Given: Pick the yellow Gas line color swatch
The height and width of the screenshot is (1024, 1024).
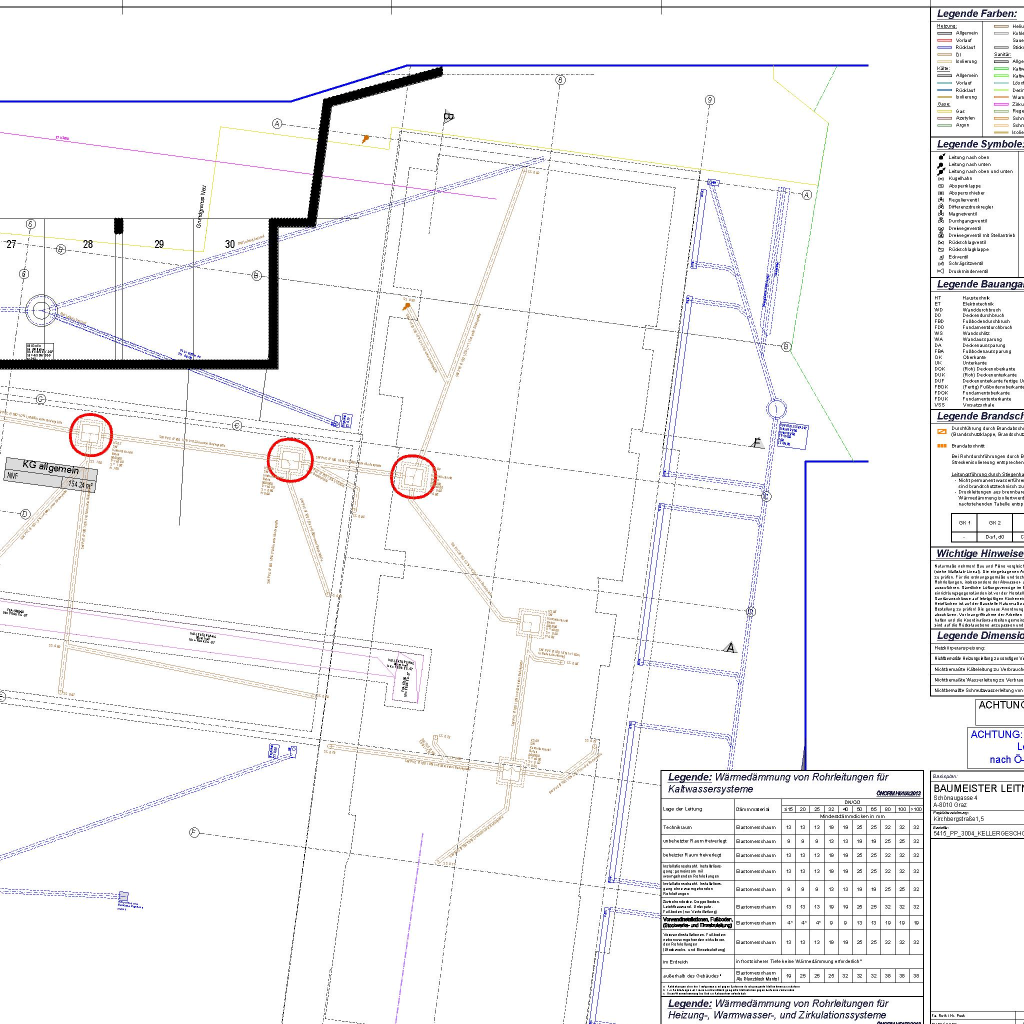Looking at the screenshot, I should (943, 110).
